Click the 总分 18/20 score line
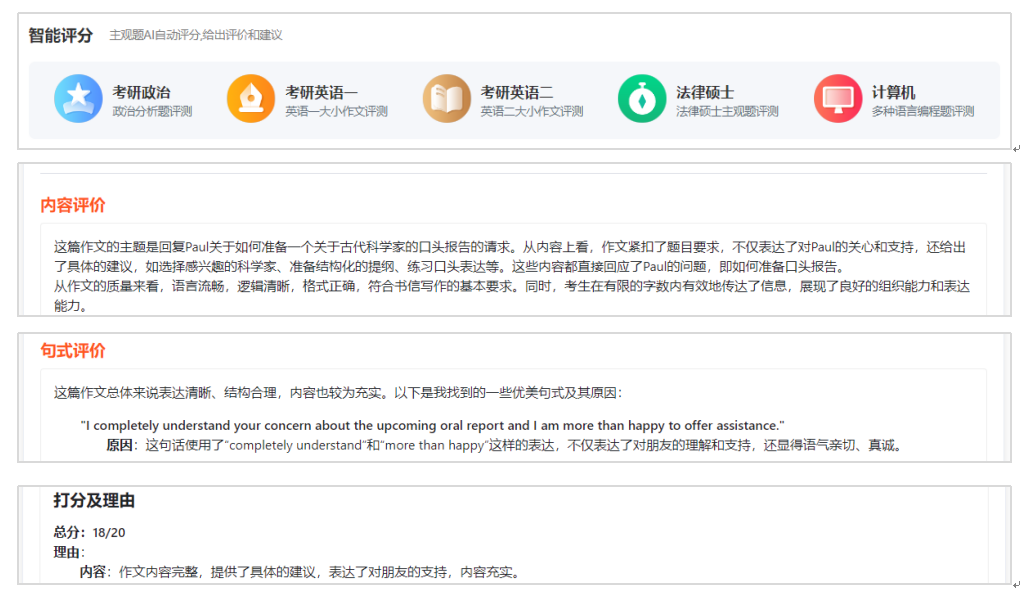Screen dimensions: 1022x594 point(90,532)
